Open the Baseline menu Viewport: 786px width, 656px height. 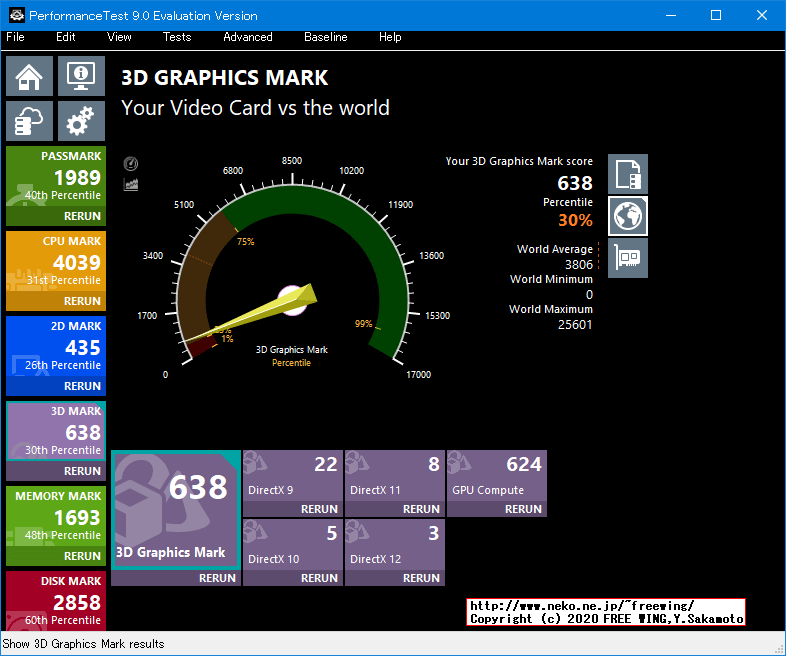click(x=325, y=37)
